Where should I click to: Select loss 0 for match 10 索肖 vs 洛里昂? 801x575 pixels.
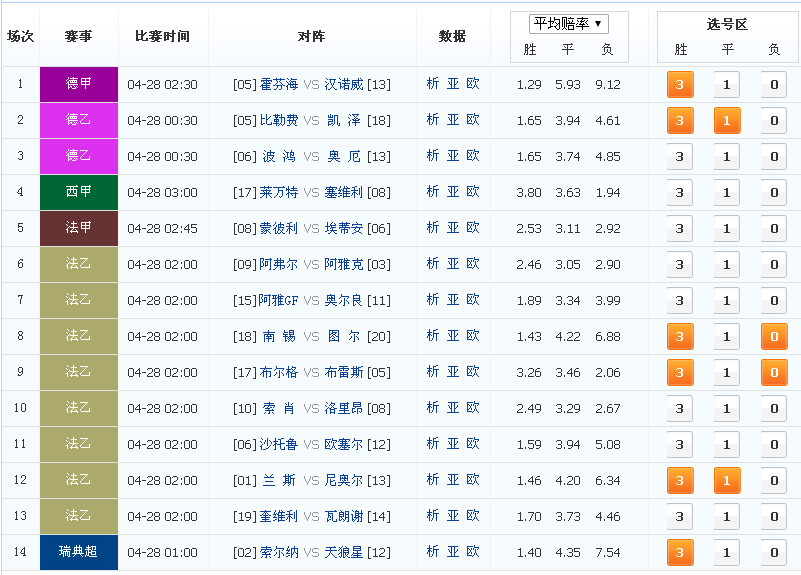[x=774, y=409]
